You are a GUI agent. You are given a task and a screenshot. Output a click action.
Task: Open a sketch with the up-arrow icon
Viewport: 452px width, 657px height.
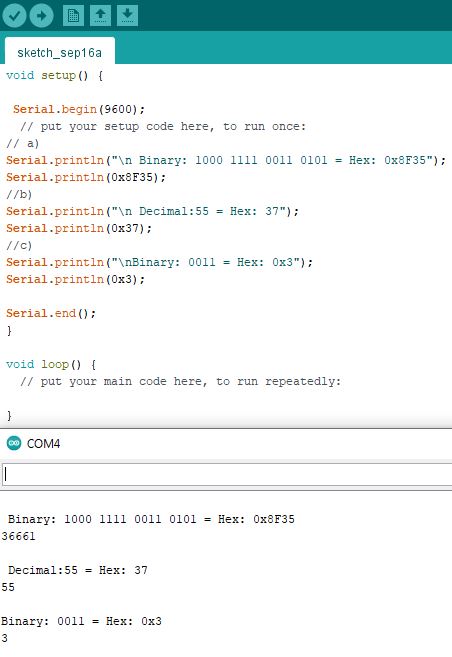tap(101, 16)
